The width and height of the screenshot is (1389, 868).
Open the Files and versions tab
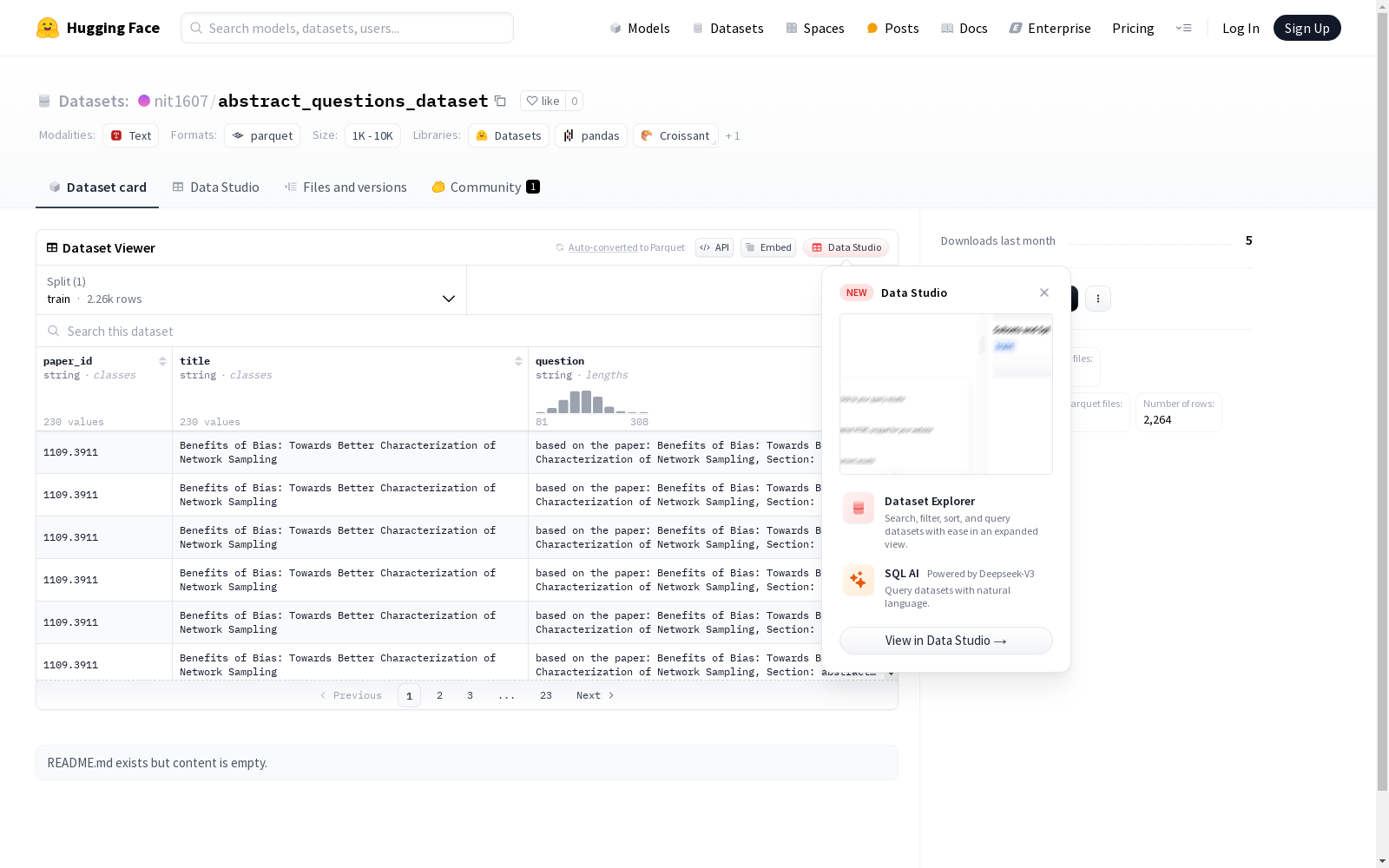tap(346, 187)
